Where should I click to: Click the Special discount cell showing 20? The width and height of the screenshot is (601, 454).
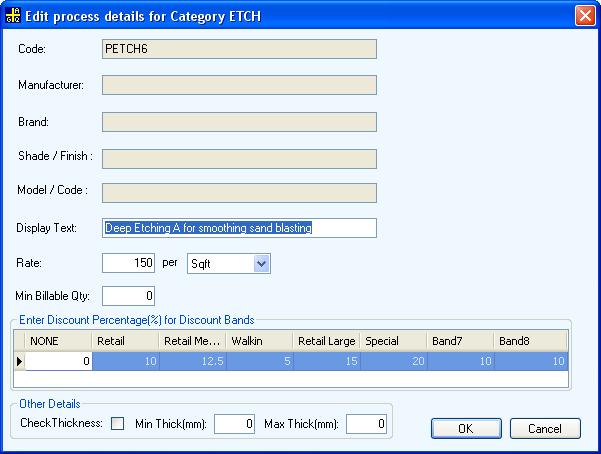(393, 361)
